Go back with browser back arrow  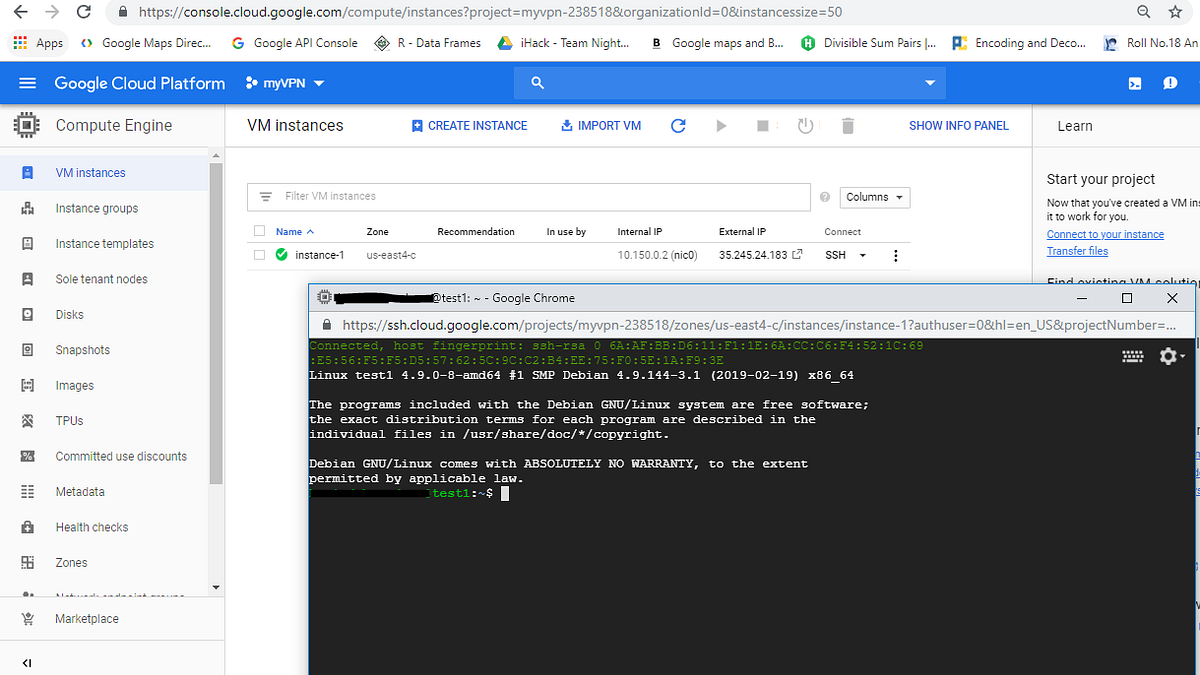[21, 12]
